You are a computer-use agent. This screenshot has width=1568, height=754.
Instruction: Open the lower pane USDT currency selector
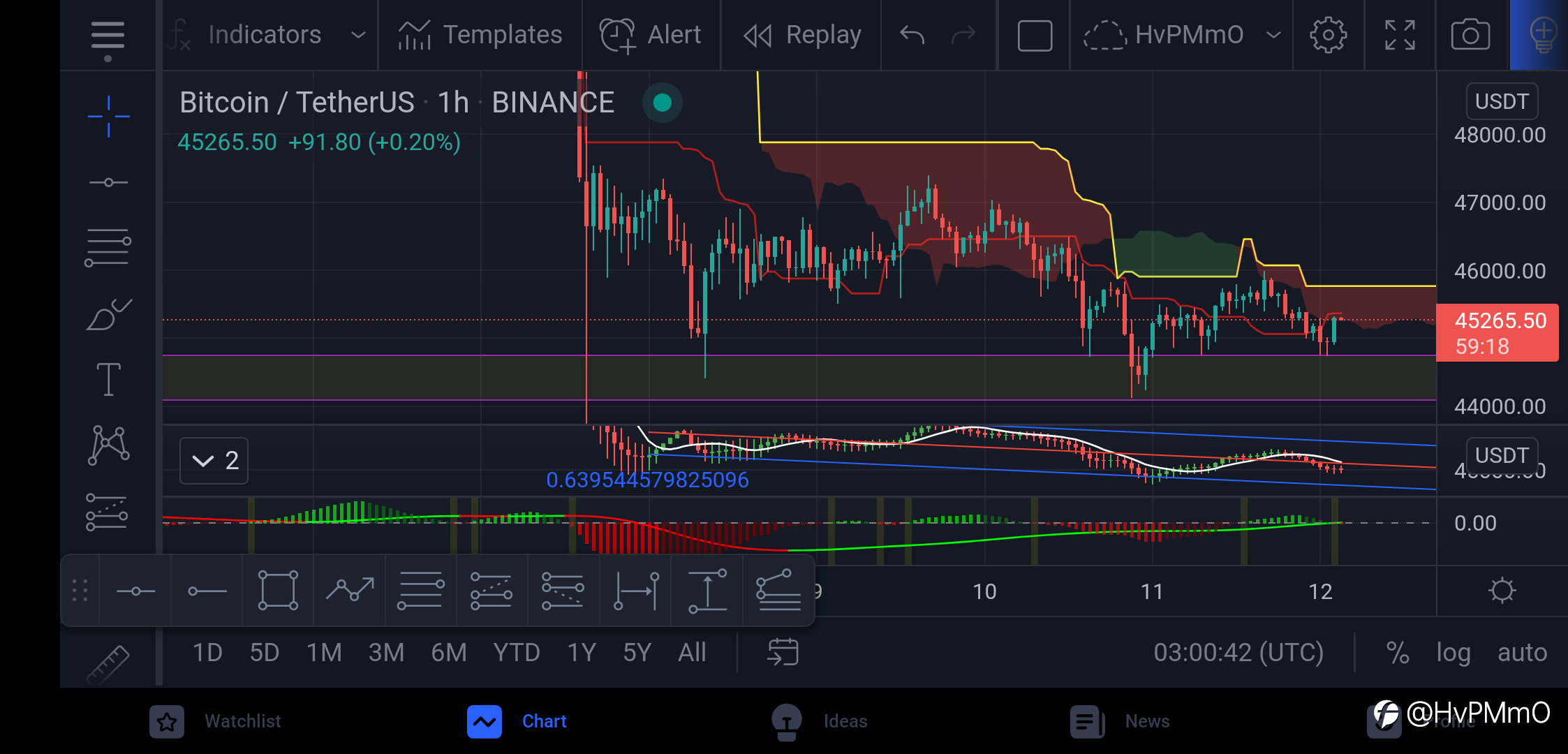[1502, 455]
